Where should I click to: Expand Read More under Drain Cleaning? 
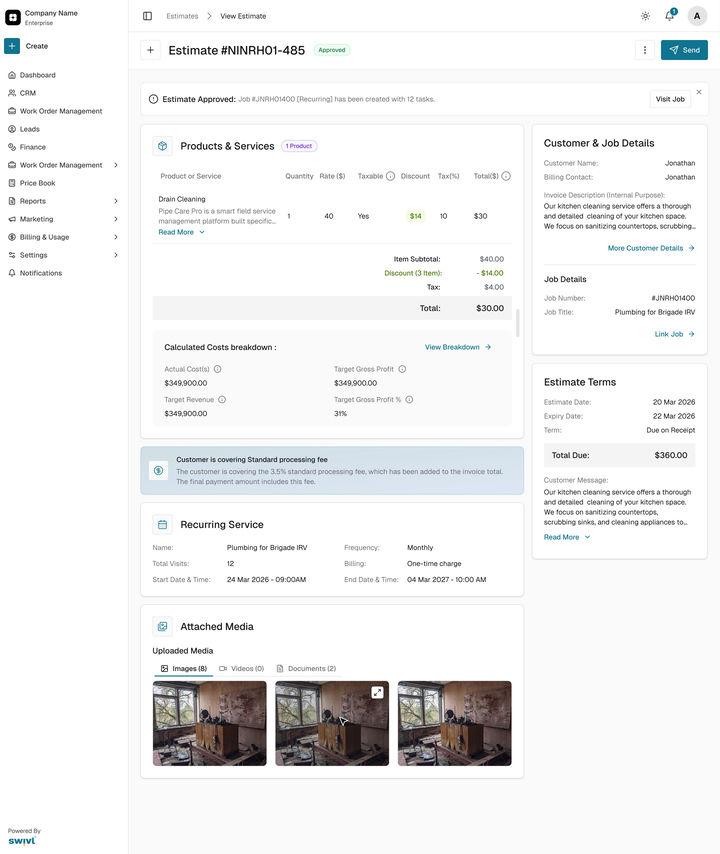pyautogui.click(x=181, y=232)
